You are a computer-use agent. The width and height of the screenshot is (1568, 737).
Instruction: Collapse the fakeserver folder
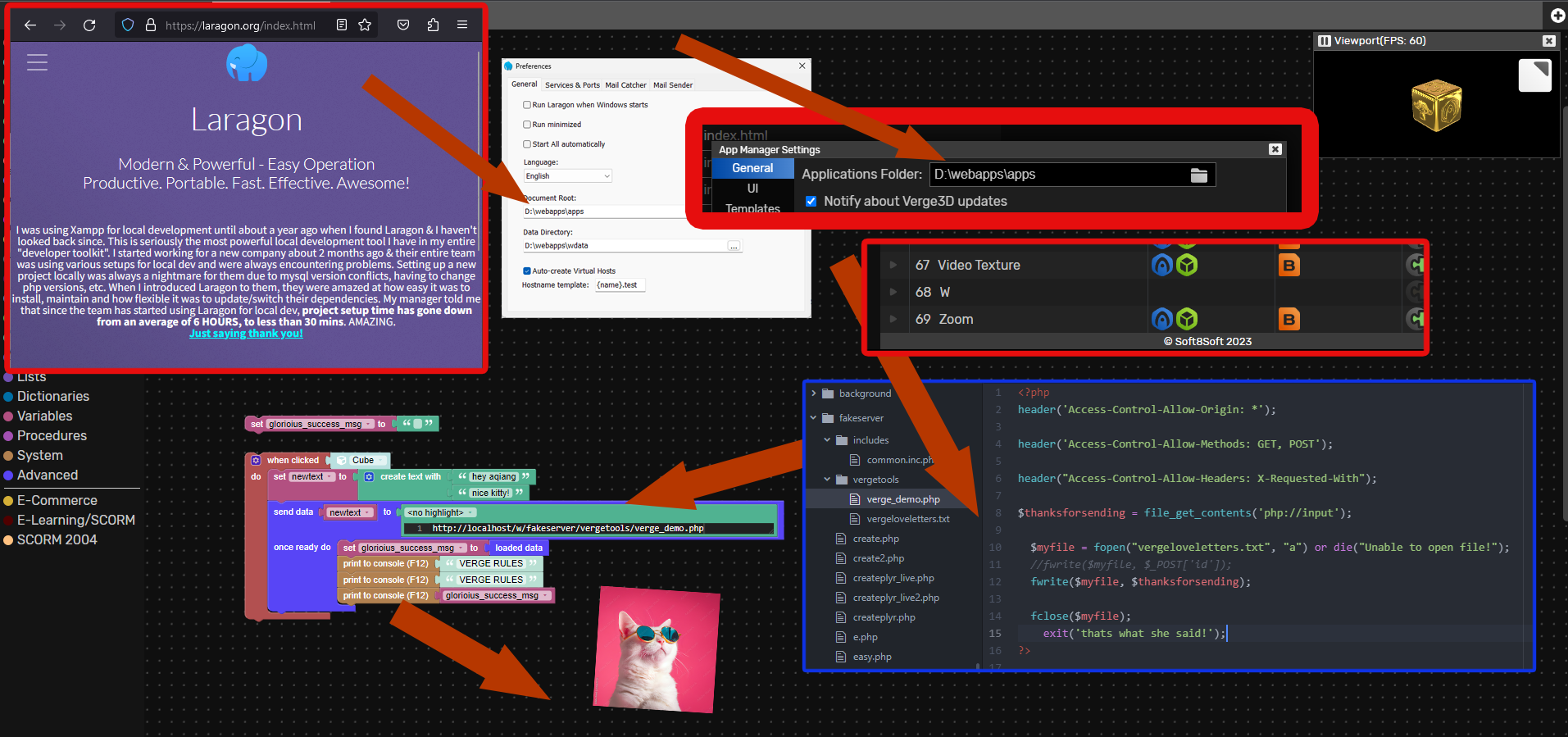click(814, 418)
